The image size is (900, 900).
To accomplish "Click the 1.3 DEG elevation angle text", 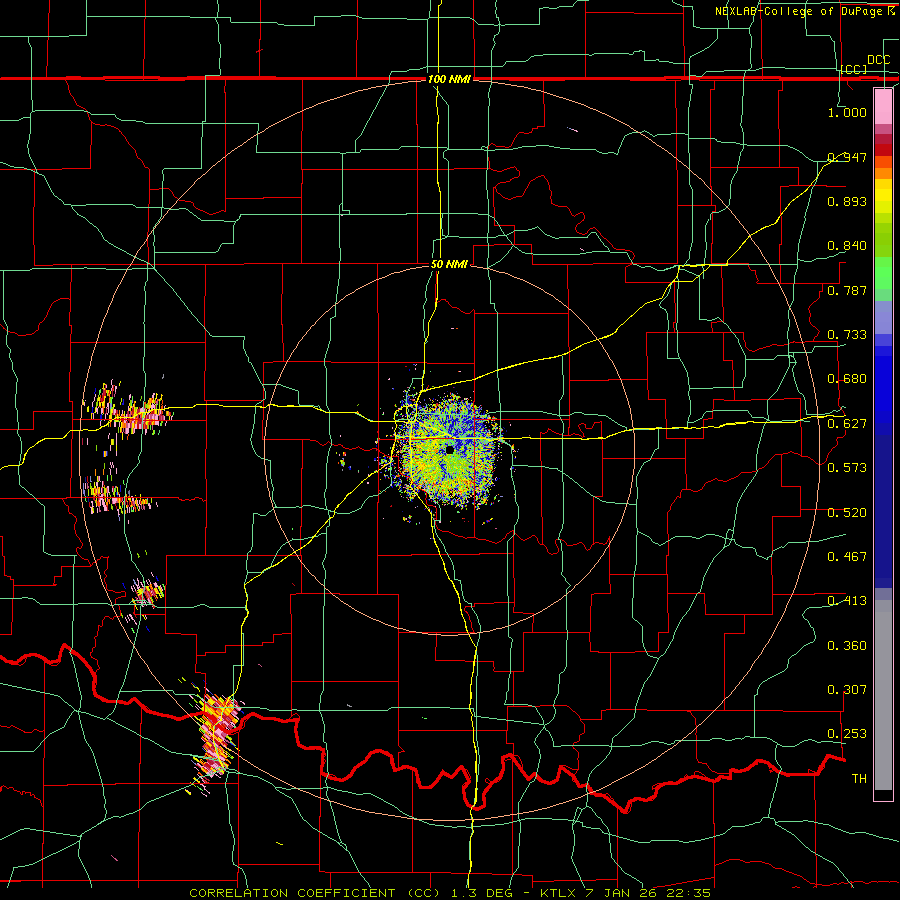I will click(x=482, y=893).
